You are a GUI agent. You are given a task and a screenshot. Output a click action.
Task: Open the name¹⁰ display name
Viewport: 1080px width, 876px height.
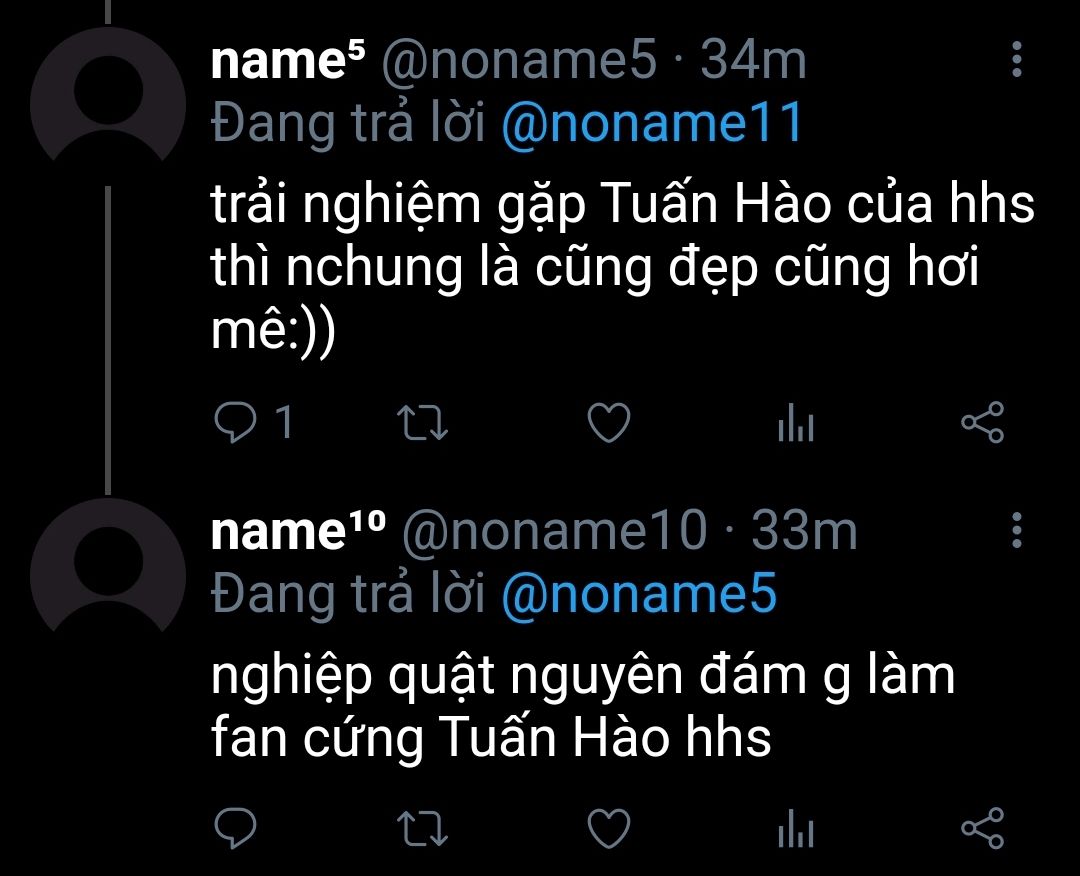[x=298, y=532]
